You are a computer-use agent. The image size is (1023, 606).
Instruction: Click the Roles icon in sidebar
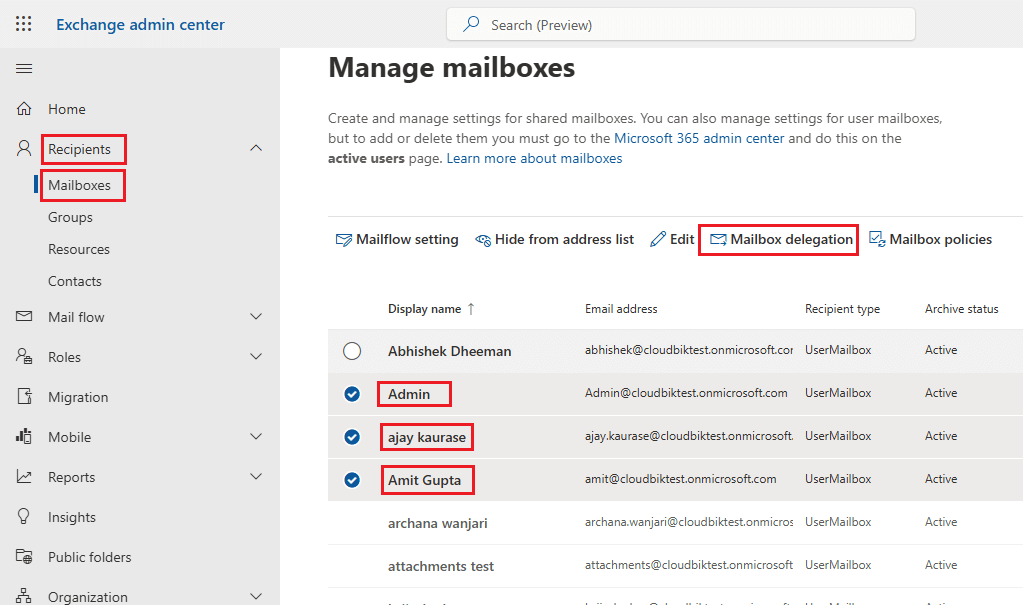(x=24, y=356)
